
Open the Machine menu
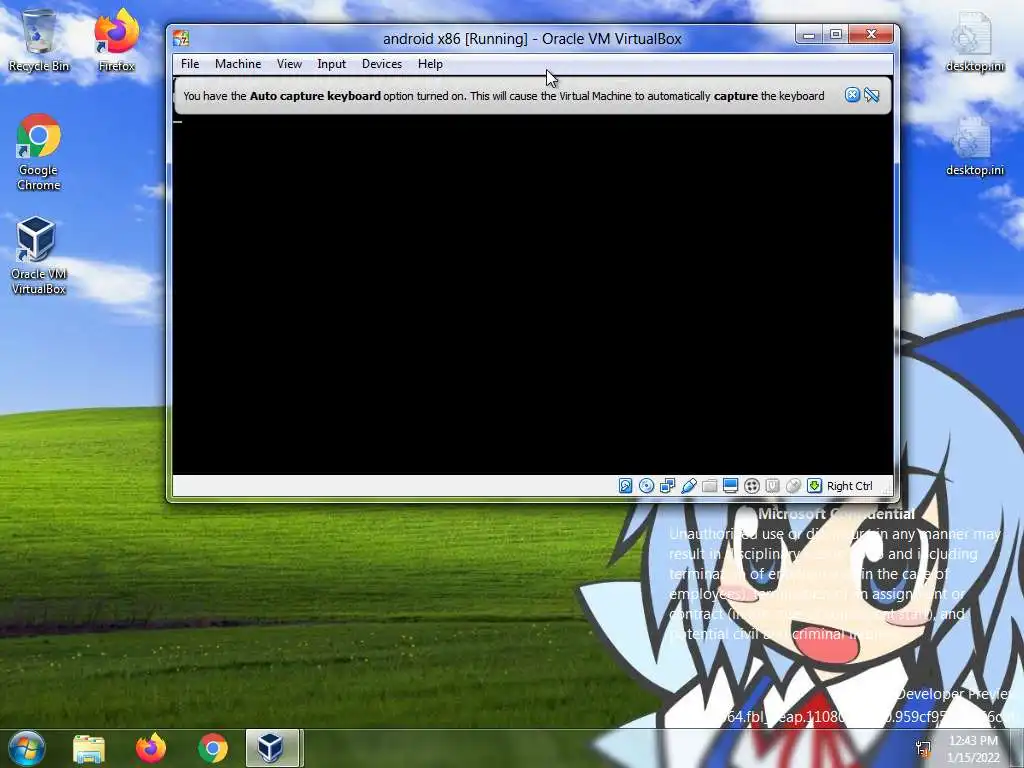(x=238, y=64)
